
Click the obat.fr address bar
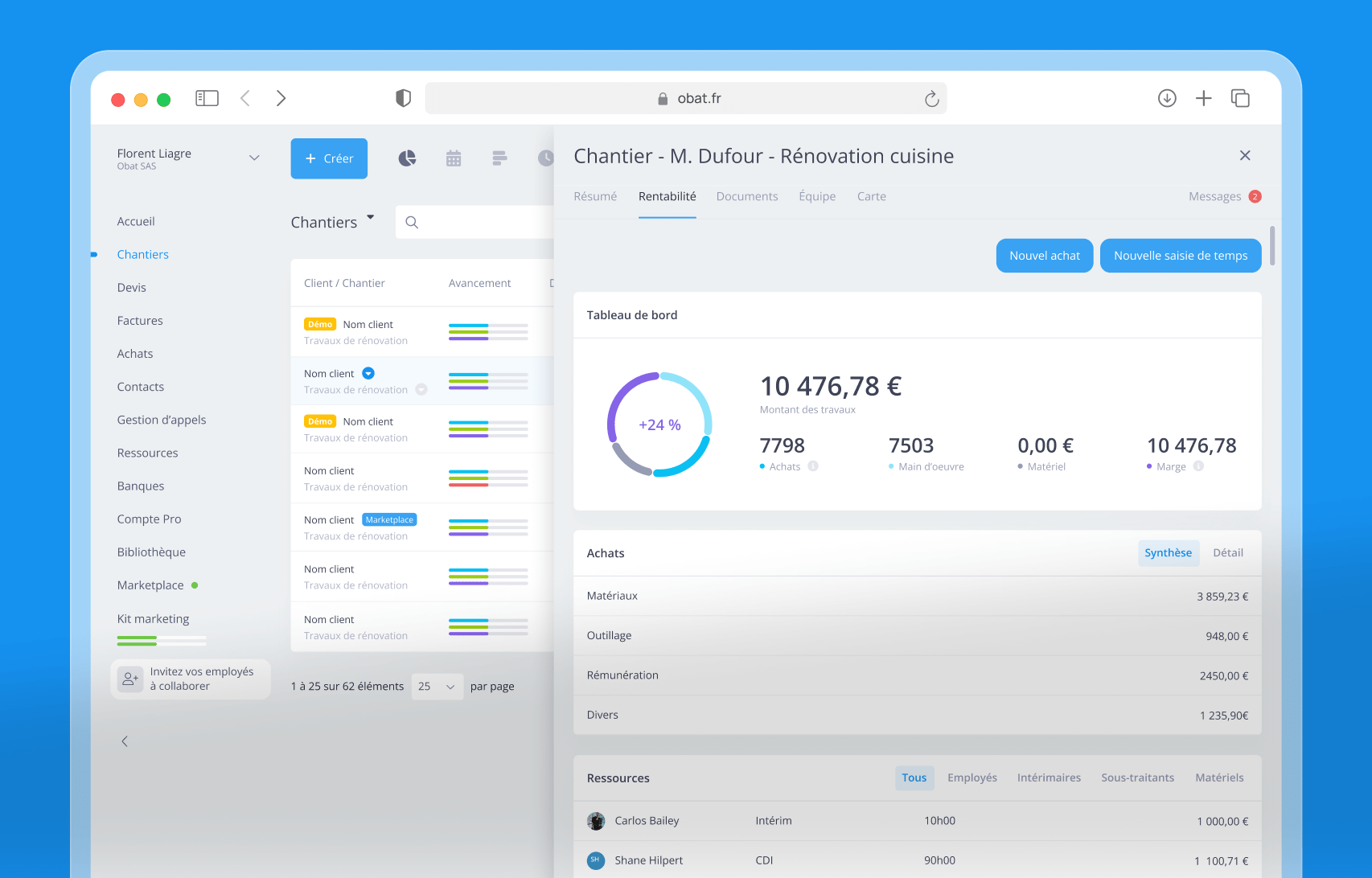pos(686,98)
